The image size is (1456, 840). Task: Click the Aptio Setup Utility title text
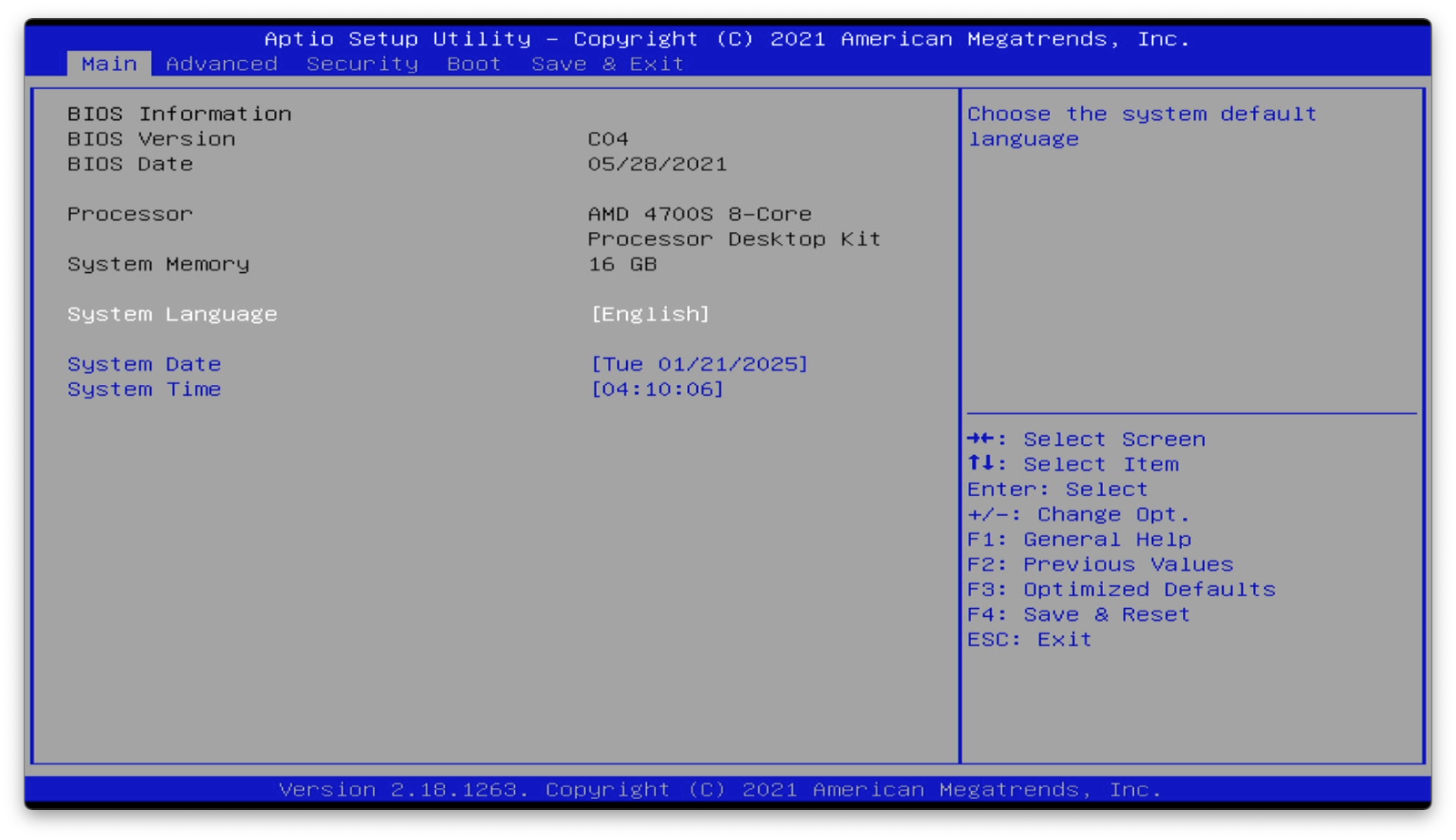[x=727, y=39]
